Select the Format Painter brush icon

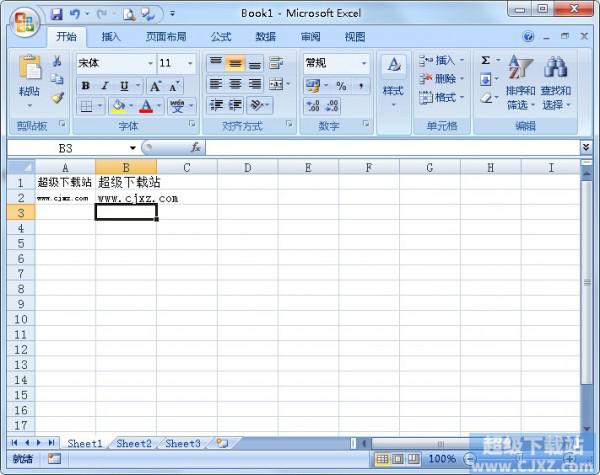[x=57, y=98]
